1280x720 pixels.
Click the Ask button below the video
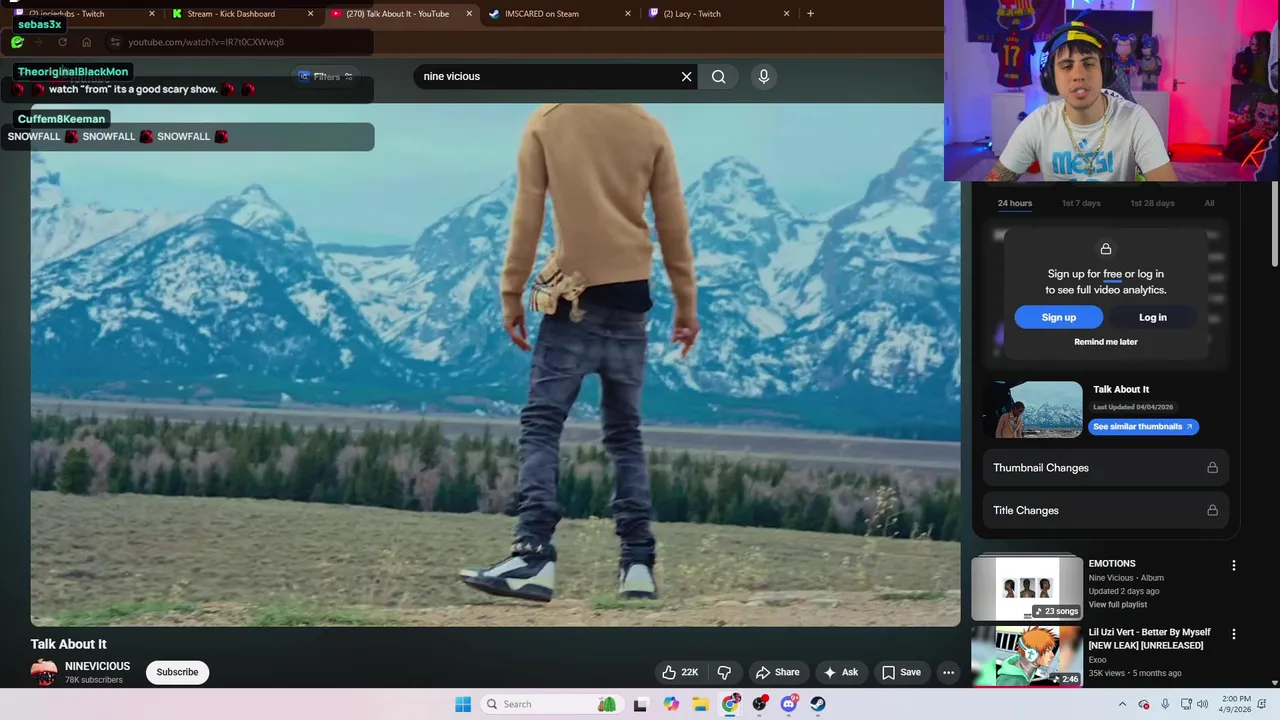coord(840,672)
